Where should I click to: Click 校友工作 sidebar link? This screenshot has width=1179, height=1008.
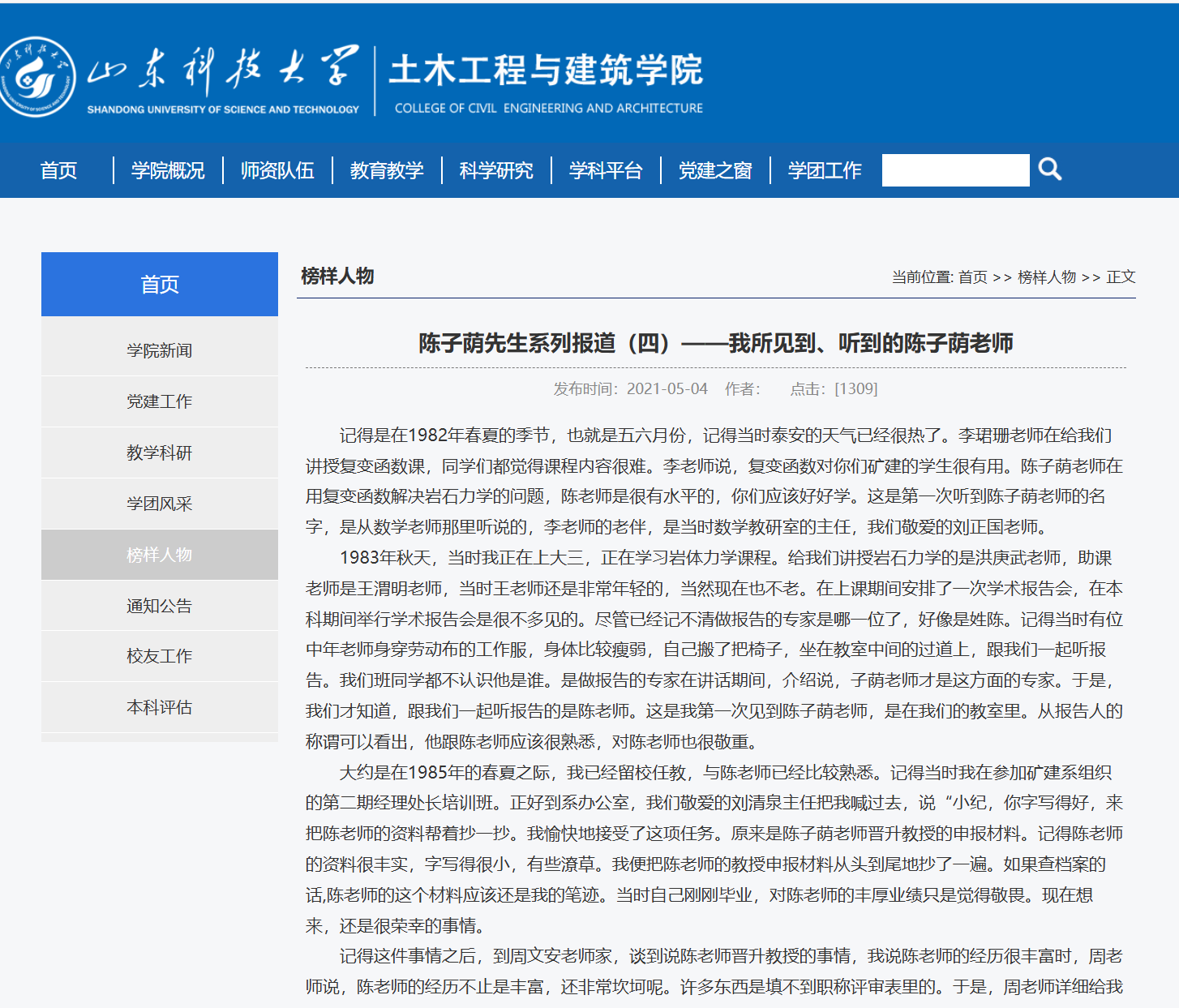pyautogui.click(x=159, y=656)
